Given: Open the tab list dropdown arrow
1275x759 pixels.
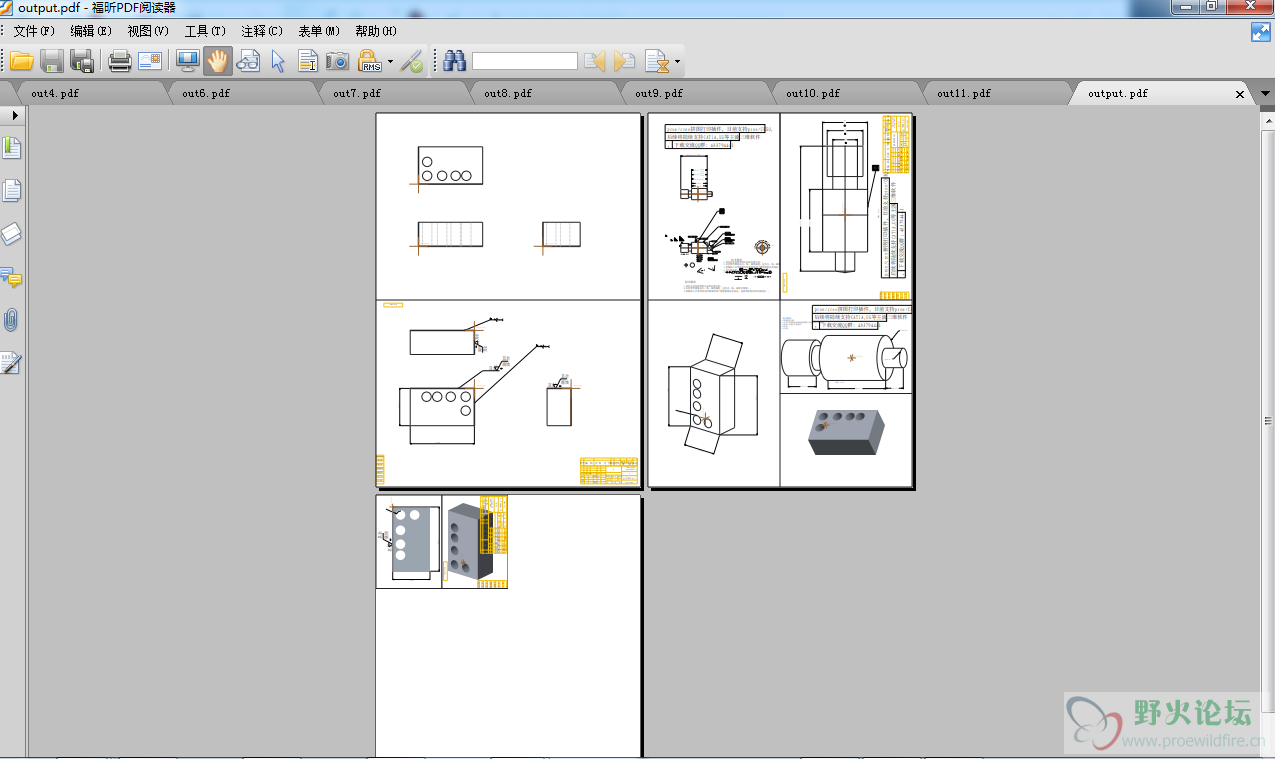Looking at the screenshot, I should 1265,94.
